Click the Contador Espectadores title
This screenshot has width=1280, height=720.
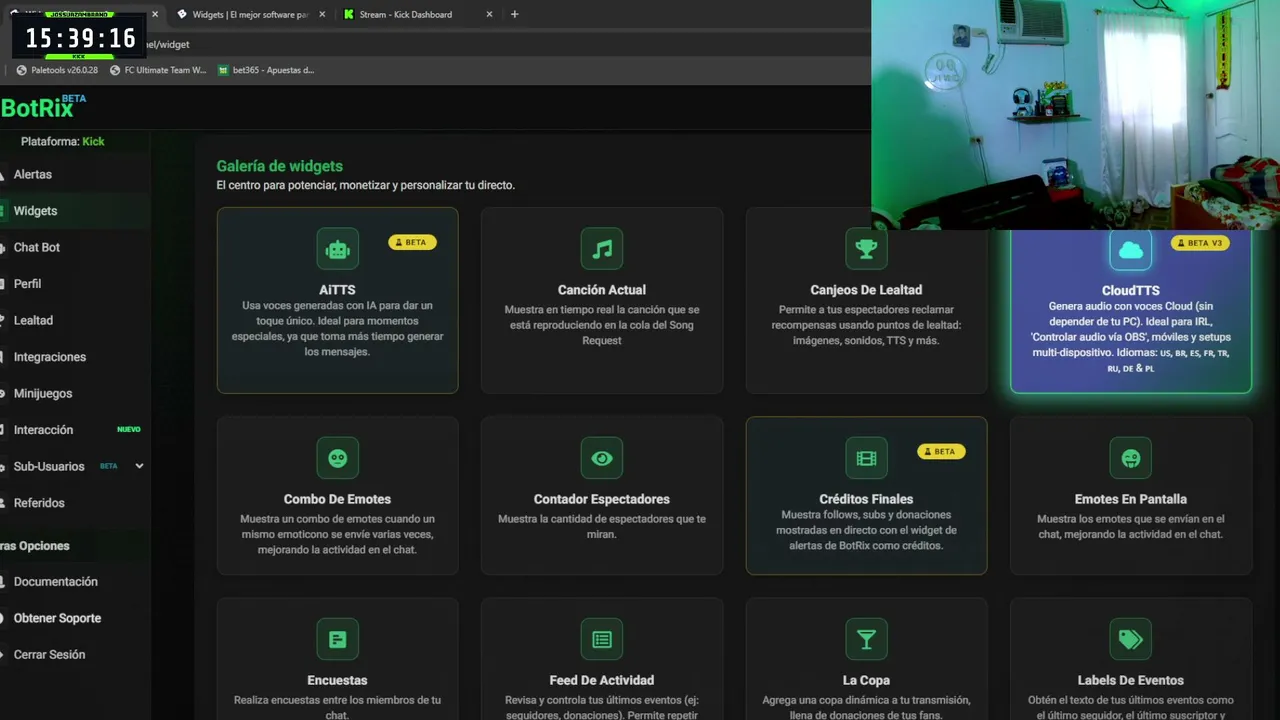coord(602,499)
